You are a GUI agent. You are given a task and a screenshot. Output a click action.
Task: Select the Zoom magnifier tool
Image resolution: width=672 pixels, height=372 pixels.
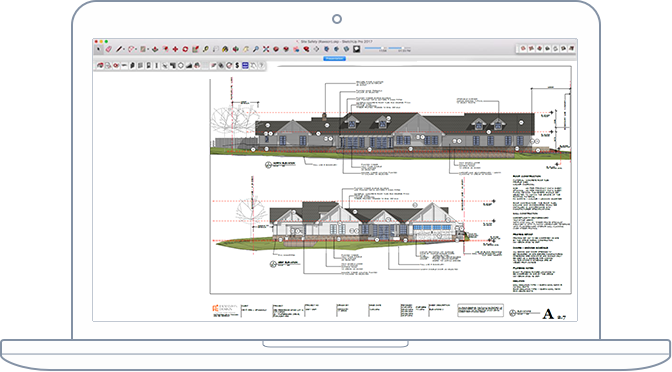256,49
